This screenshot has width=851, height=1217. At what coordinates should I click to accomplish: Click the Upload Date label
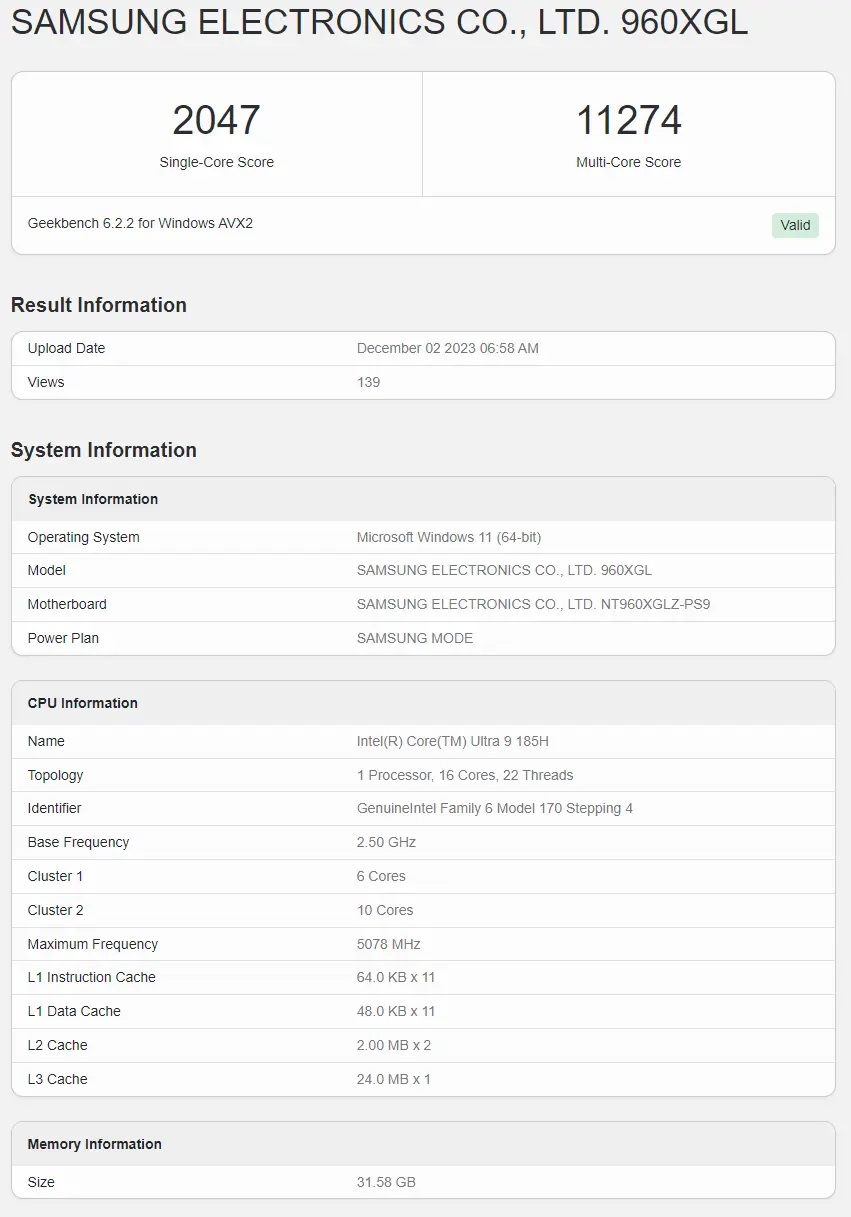pos(66,348)
